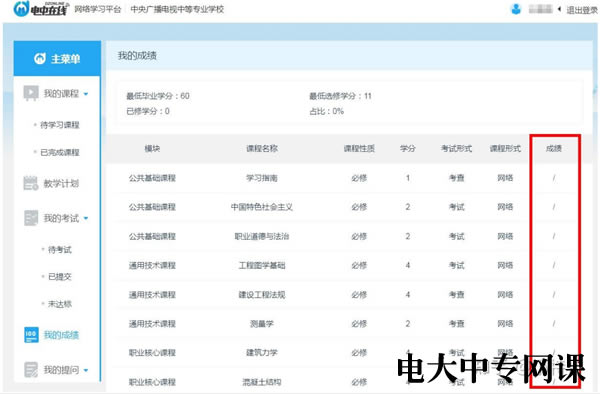Click the 我的提问 question icon
Screen dimensions: 600x394
31,370
